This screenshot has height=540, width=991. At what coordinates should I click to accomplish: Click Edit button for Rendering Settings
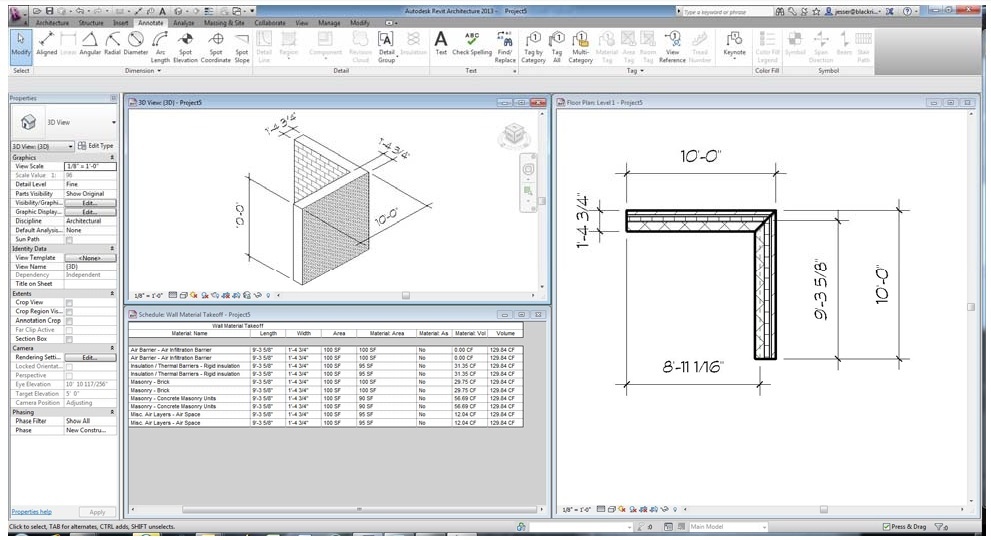click(x=89, y=357)
